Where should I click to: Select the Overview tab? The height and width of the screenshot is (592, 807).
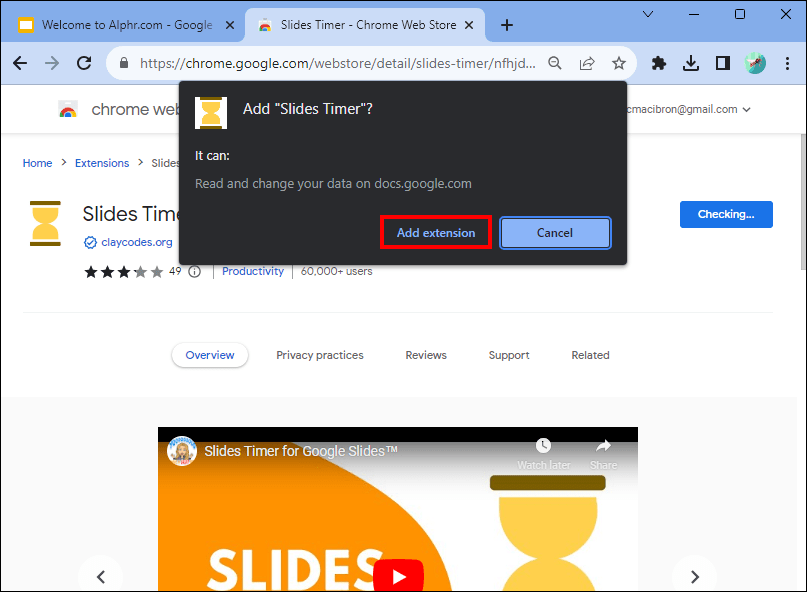coord(210,355)
